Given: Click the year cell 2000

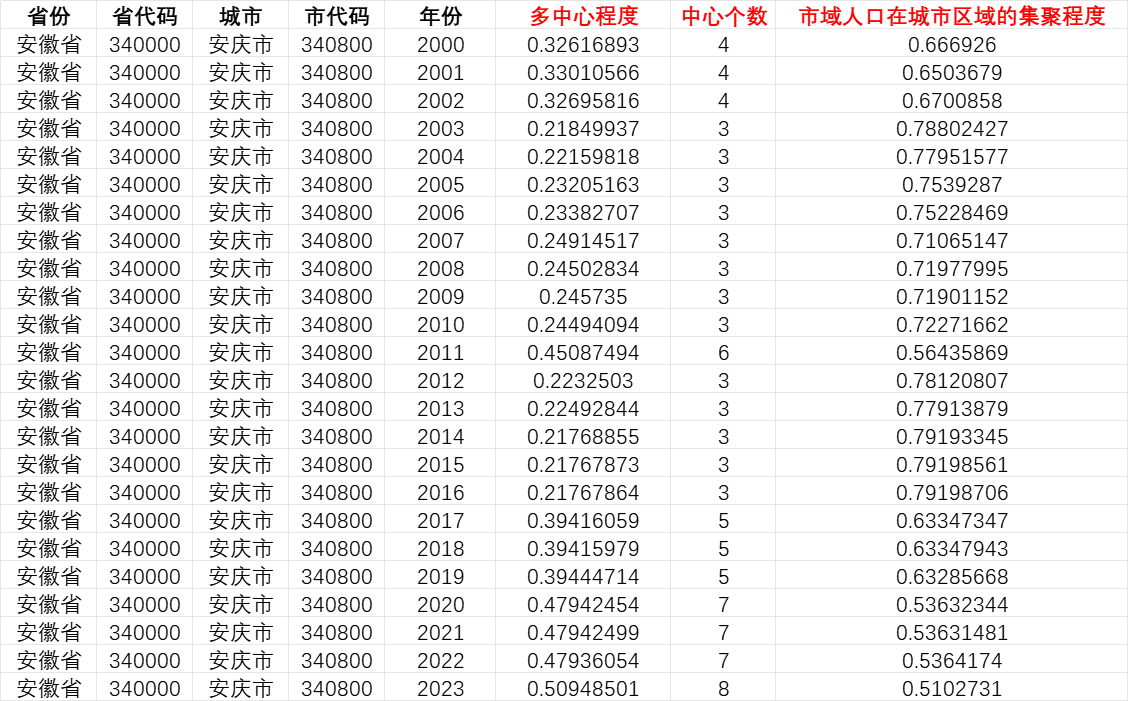Looking at the screenshot, I should pyautogui.click(x=440, y=45).
